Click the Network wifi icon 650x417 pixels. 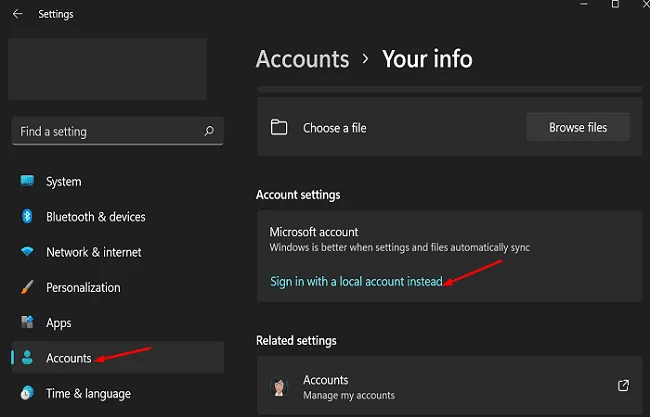[x=27, y=251]
